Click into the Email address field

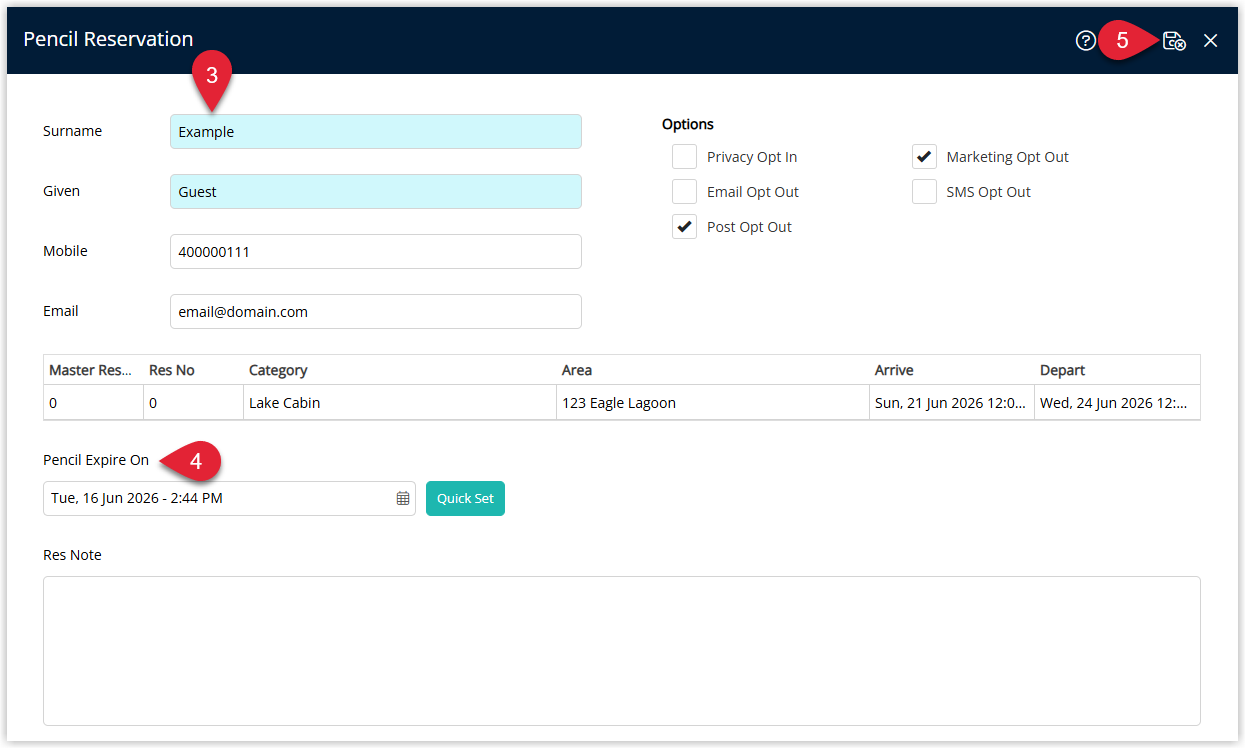tap(376, 312)
